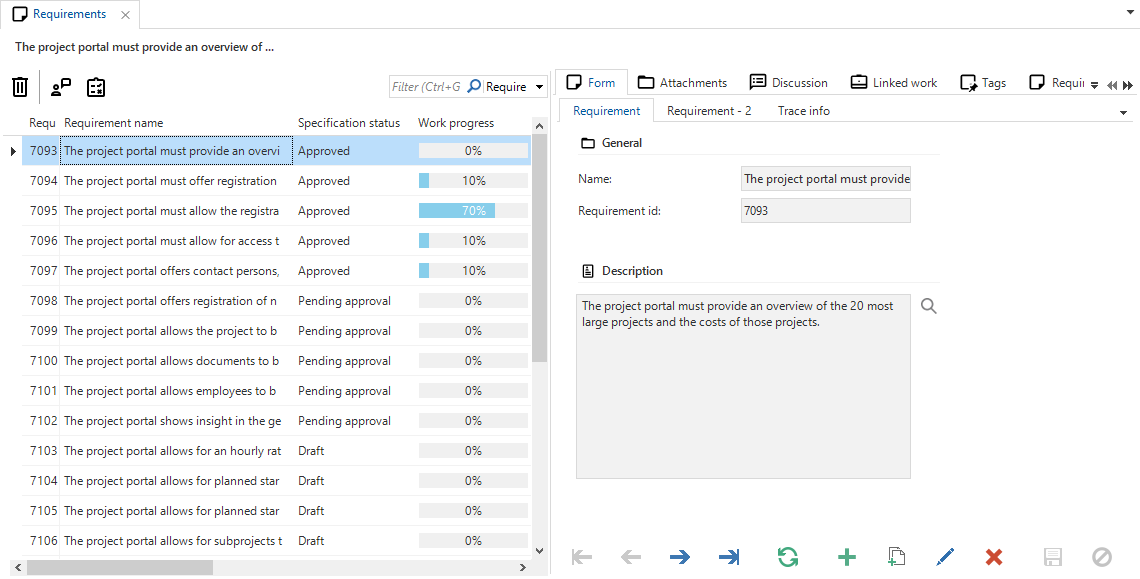This screenshot has height=579, width=1140.
Task: Click the green plus add icon
Action: tap(846, 557)
